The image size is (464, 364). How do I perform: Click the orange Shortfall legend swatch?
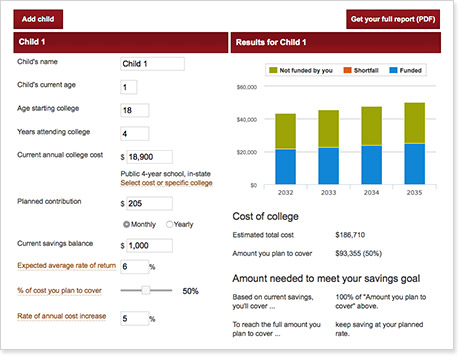coord(347,70)
